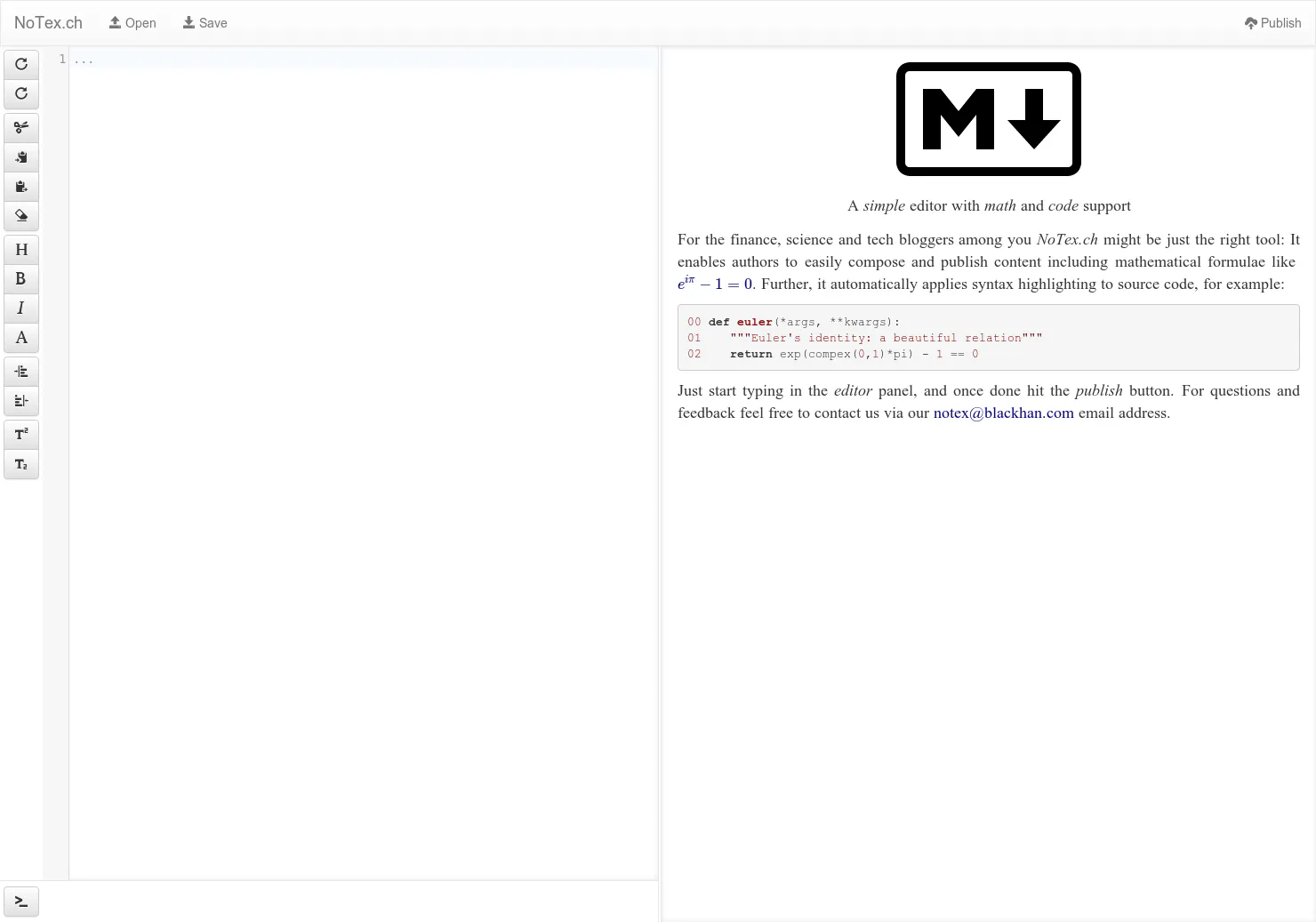Toggle bold with the B button
1316x922 pixels.
coord(21,279)
